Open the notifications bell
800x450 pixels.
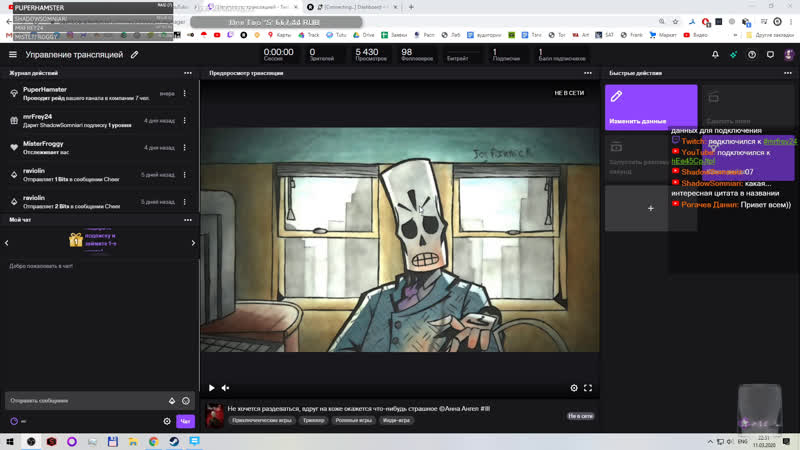pos(715,55)
